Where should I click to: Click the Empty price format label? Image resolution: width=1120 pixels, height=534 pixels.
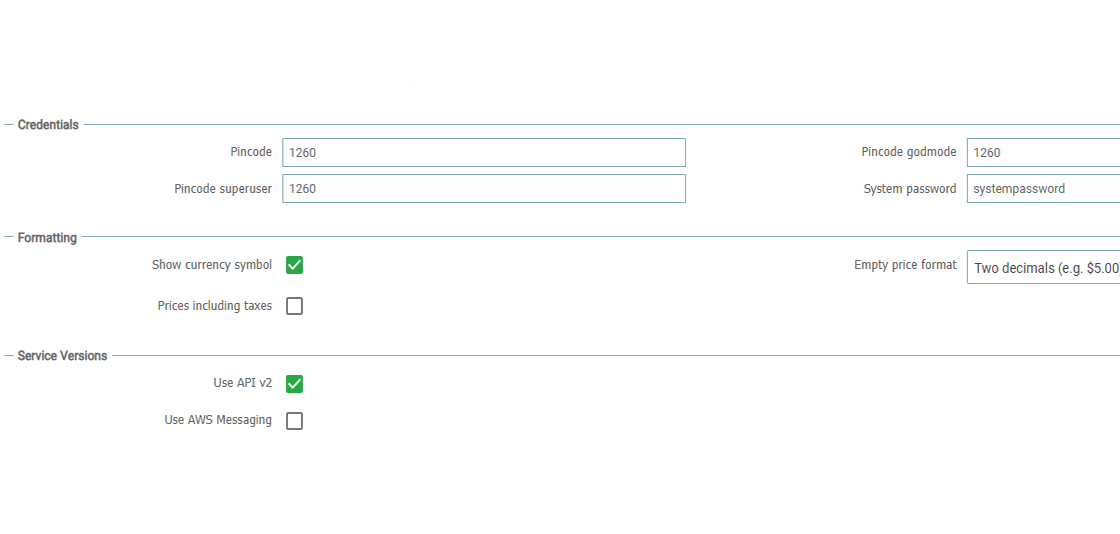coord(905,265)
